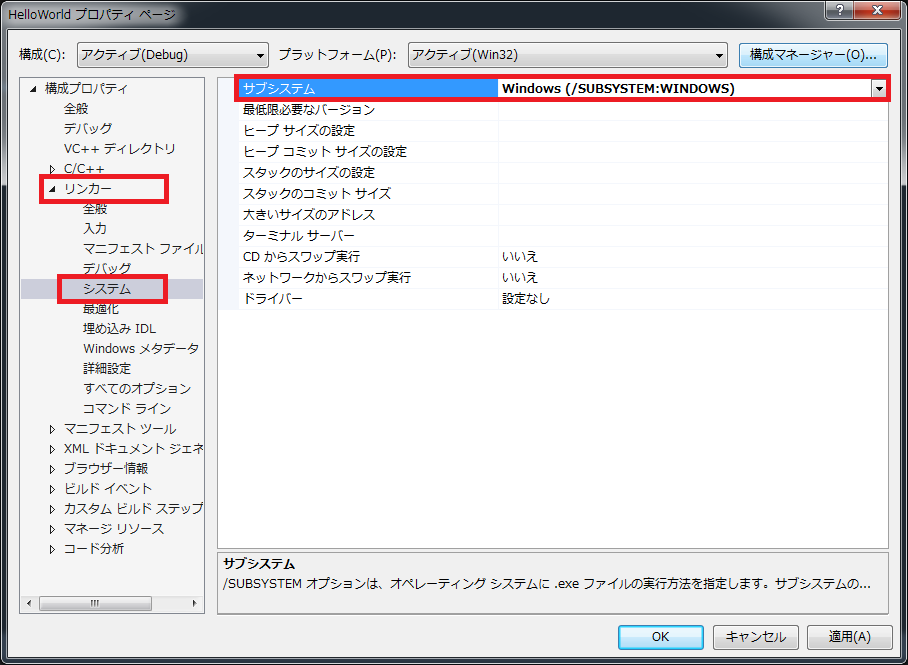Select 最適化 tree item
The height and width of the screenshot is (665, 908).
click(x=101, y=309)
